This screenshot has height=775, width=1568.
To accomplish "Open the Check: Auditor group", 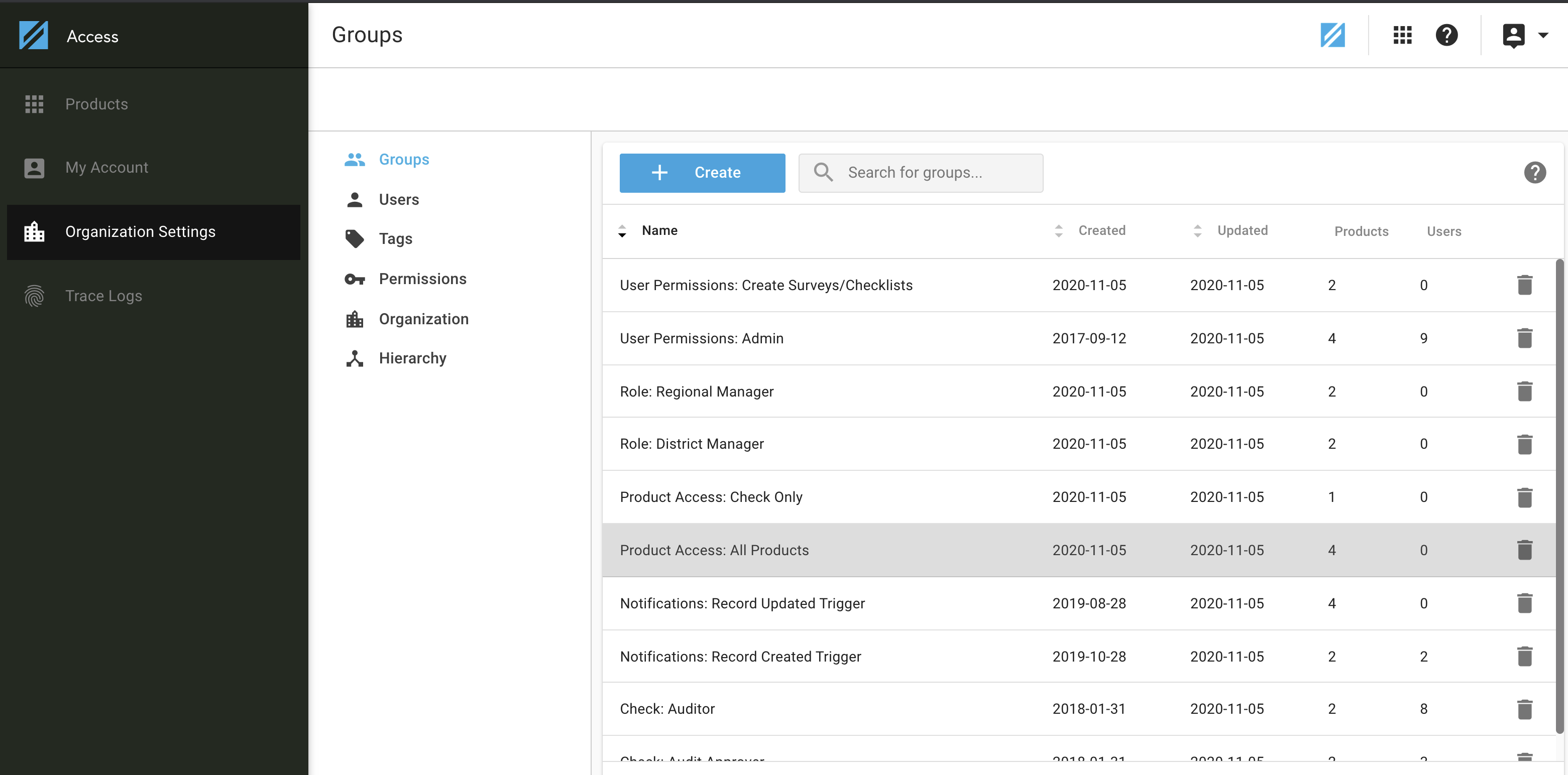I will [x=1079, y=709].
